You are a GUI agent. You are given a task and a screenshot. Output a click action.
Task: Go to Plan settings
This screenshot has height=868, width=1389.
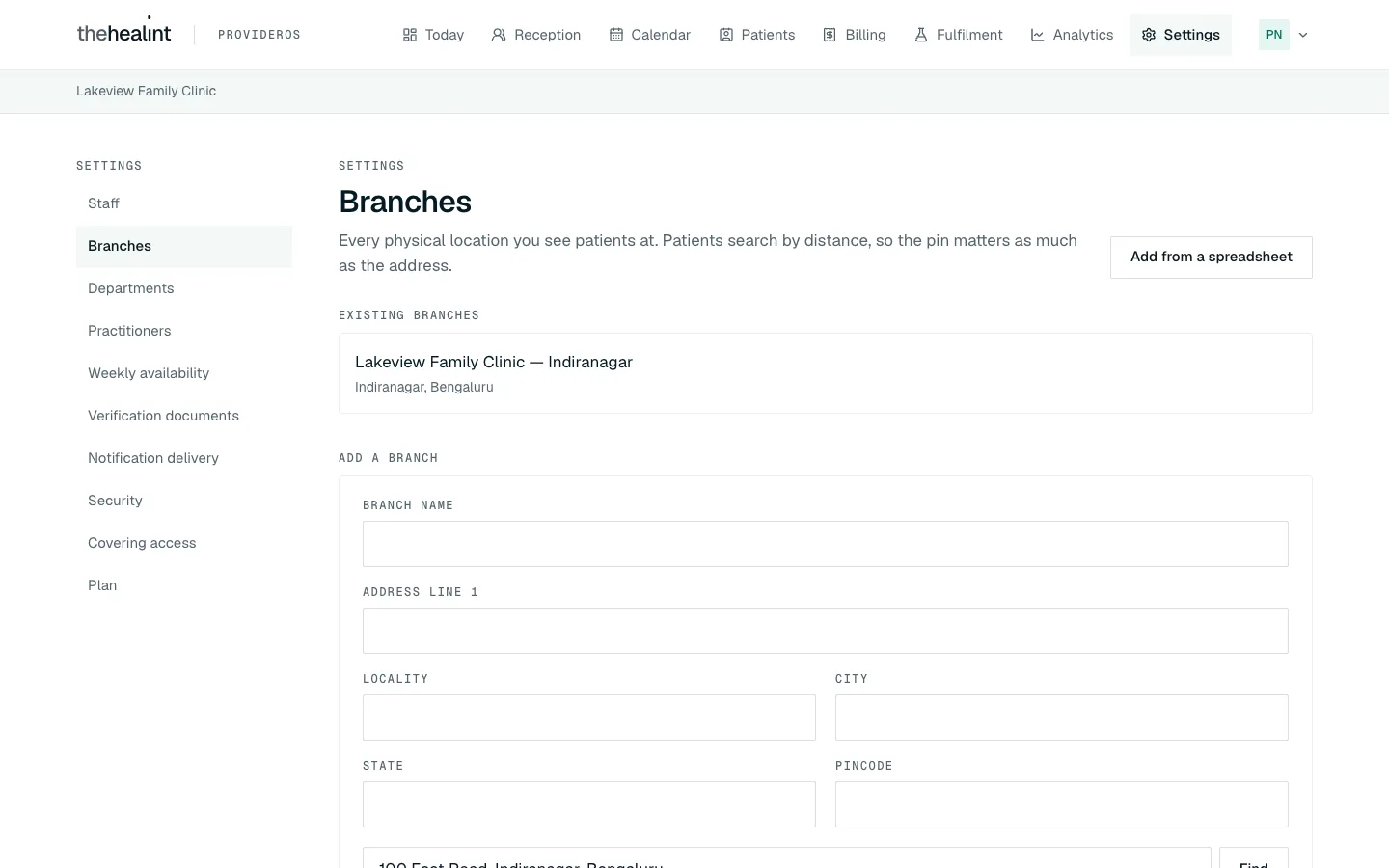(x=184, y=585)
